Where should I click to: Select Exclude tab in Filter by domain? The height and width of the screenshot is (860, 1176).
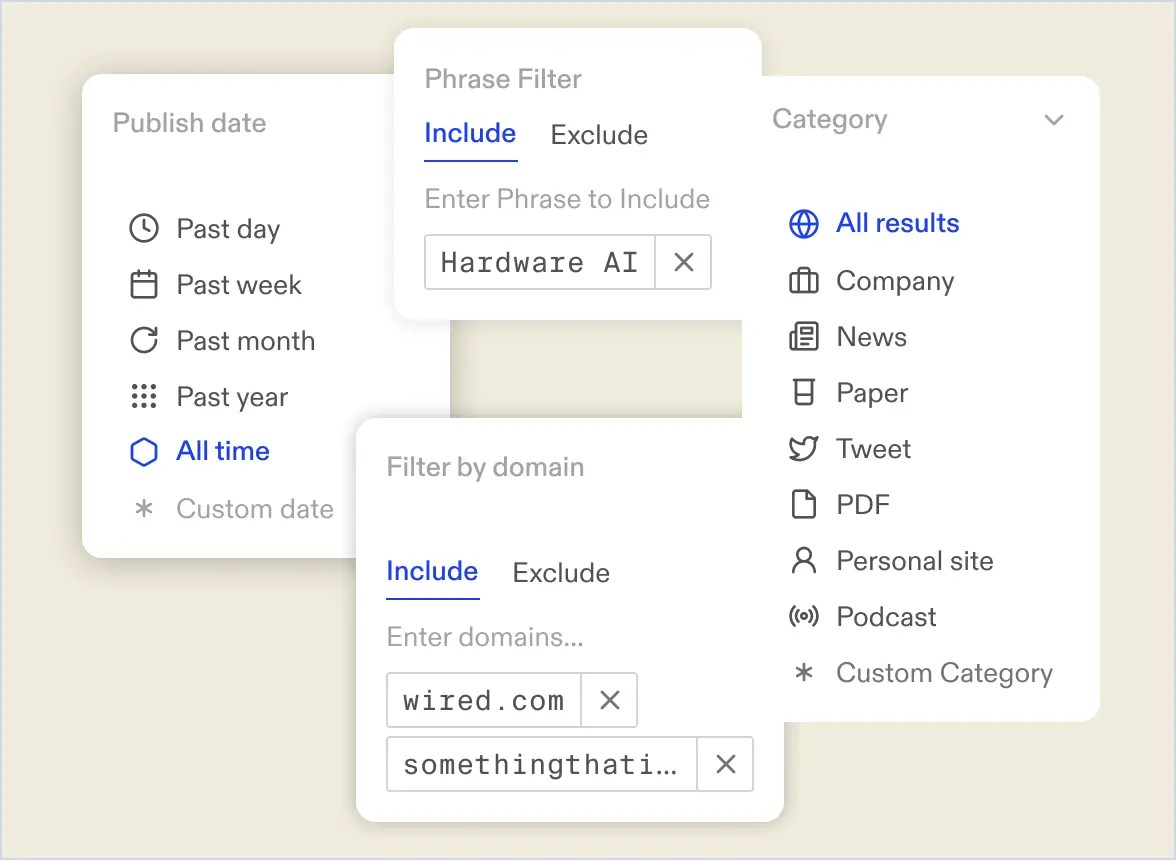point(561,573)
